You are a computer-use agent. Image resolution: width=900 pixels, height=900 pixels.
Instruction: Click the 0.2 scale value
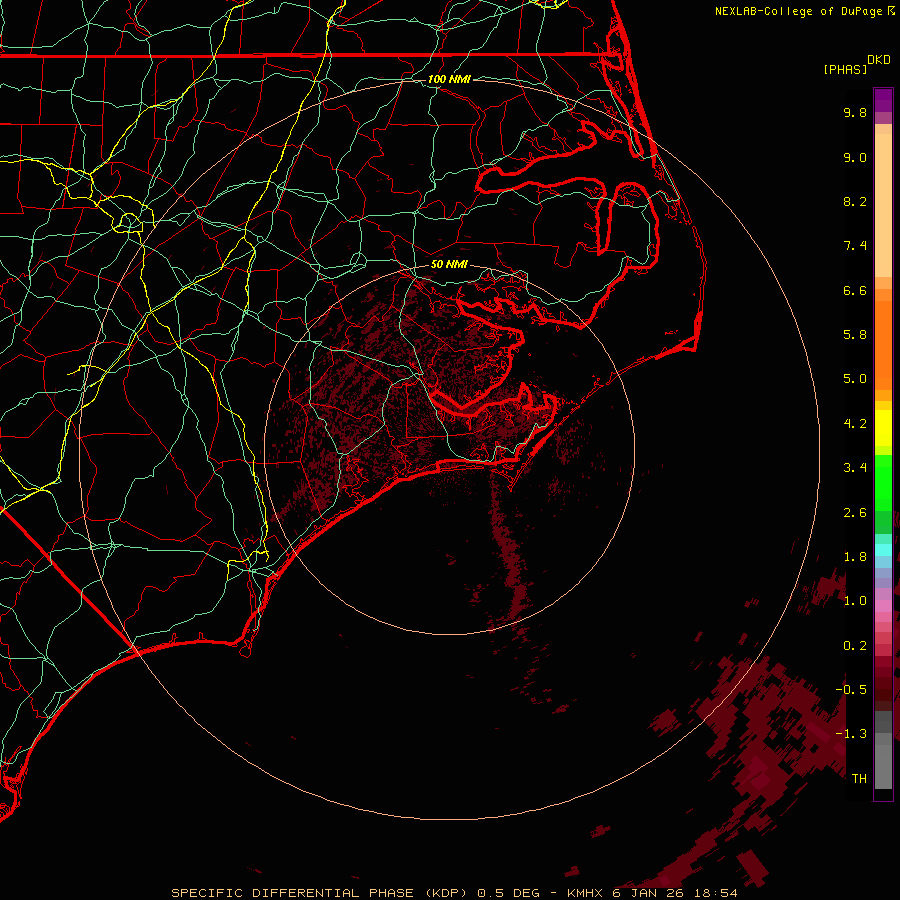coord(855,646)
